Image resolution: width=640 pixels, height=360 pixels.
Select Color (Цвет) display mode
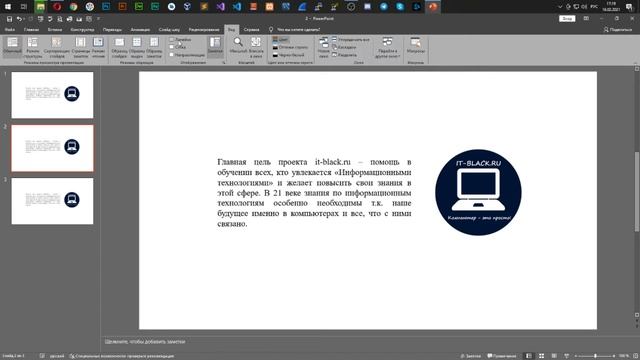click(x=280, y=40)
